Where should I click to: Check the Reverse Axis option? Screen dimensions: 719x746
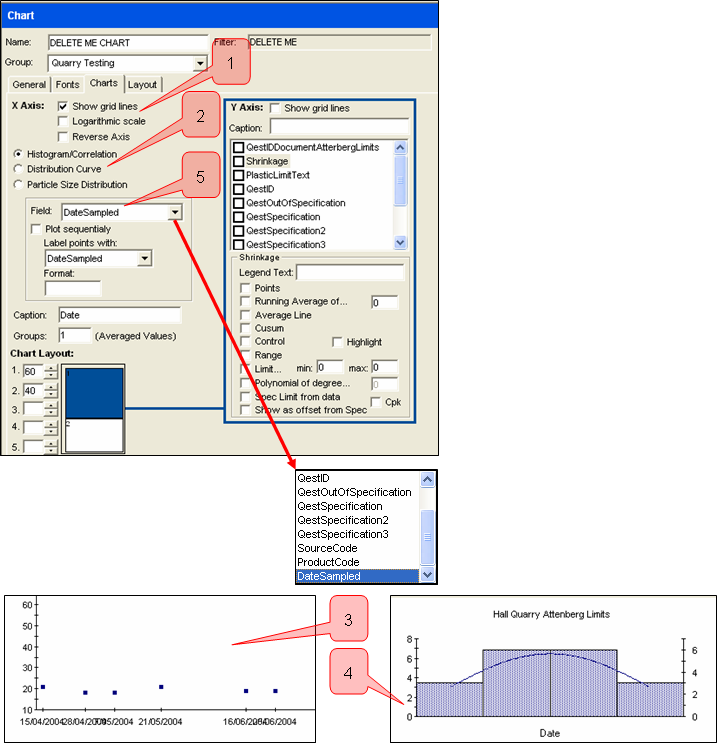pyautogui.click(x=64, y=136)
